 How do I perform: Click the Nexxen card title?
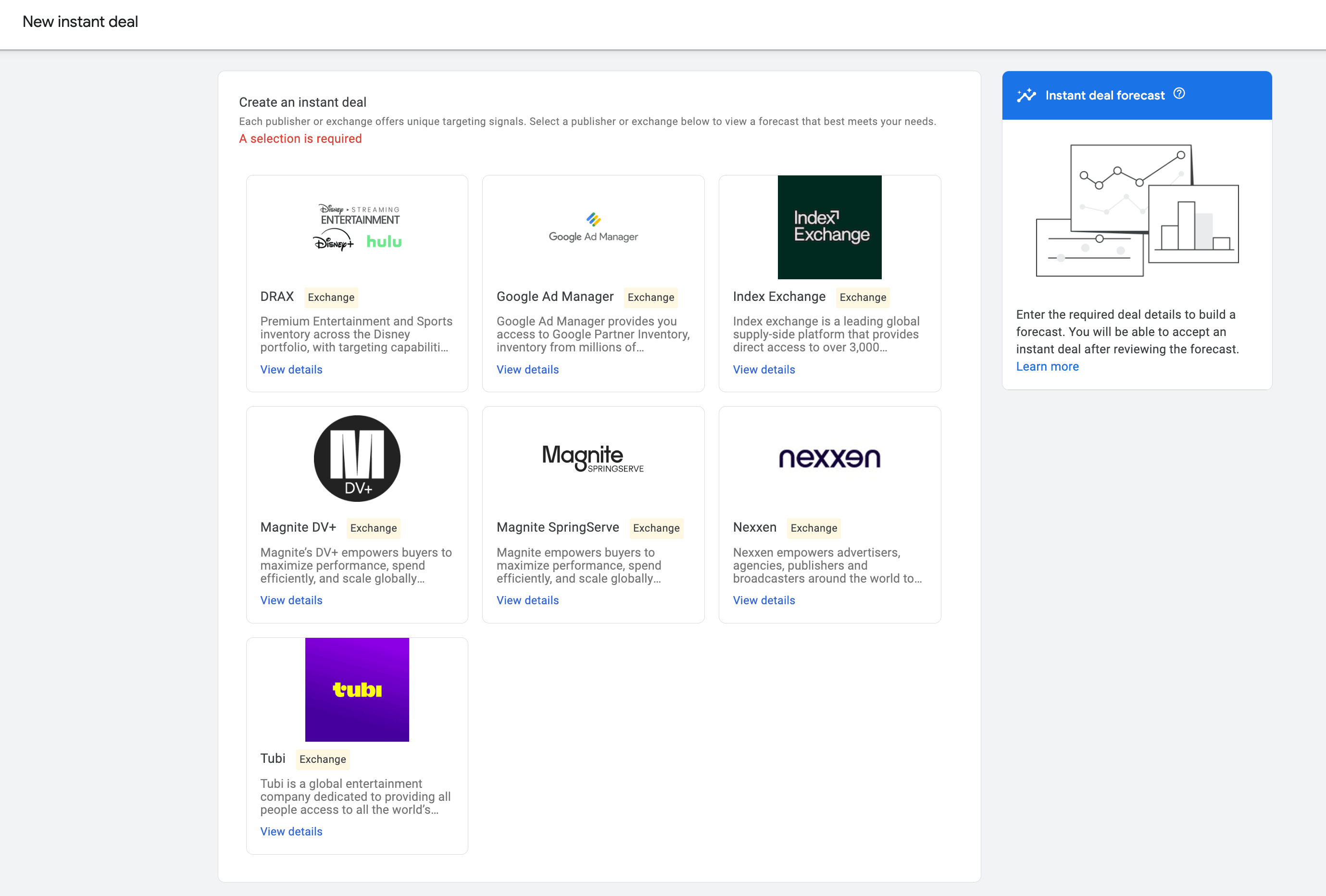pyautogui.click(x=755, y=528)
